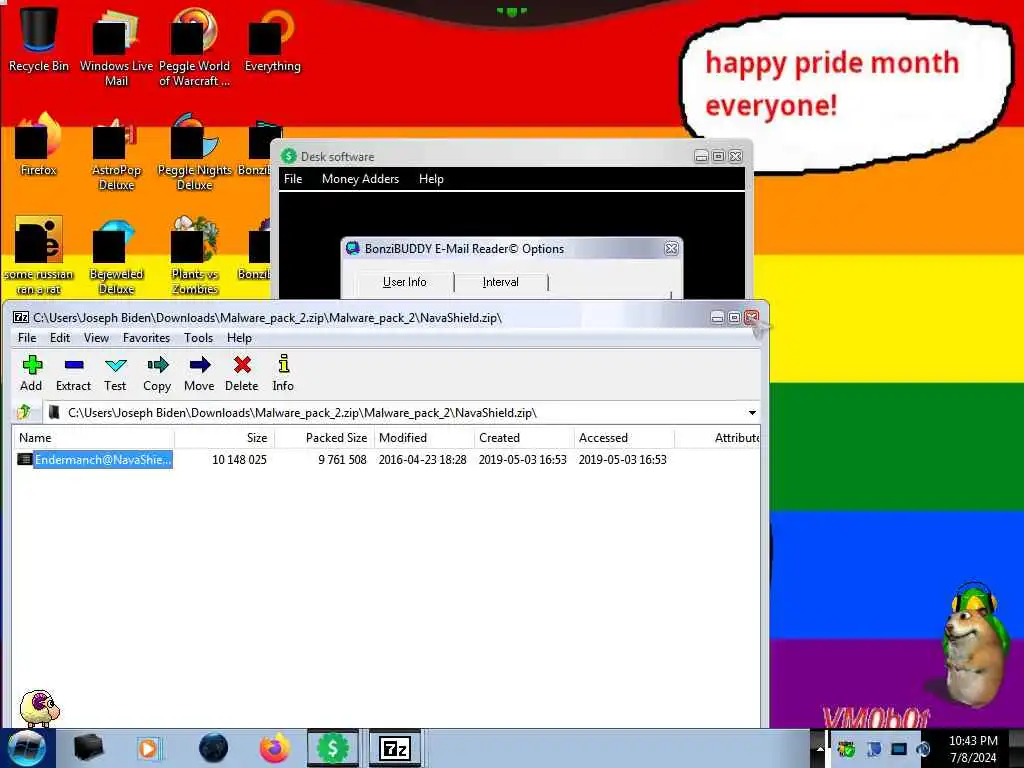Close the BonziBUDDY E-Mail Reader Options dialog
Image resolution: width=1024 pixels, height=768 pixels.
click(671, 249)
